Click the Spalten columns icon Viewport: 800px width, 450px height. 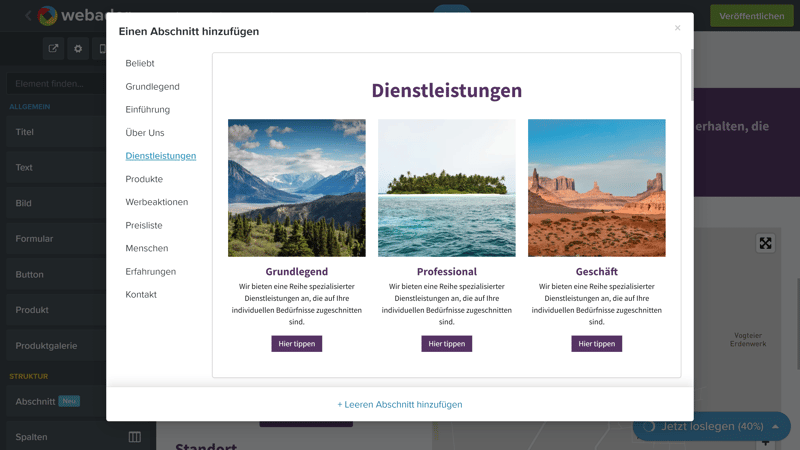(x=135, y=437)
